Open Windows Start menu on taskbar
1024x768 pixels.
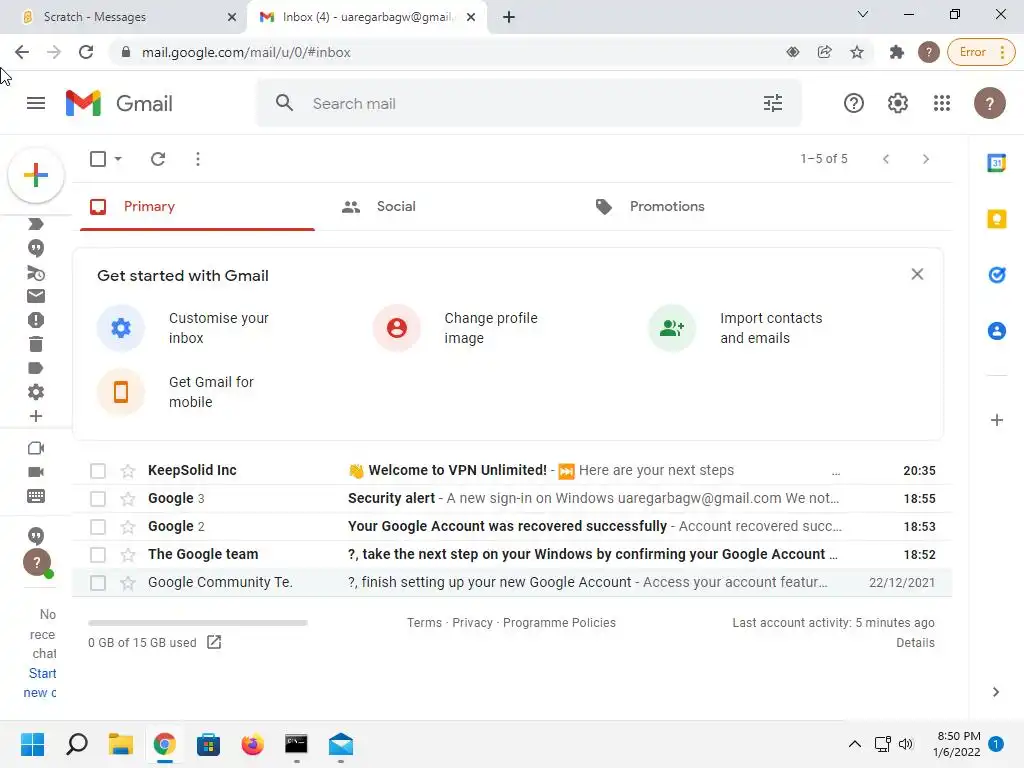coord(32,744)
